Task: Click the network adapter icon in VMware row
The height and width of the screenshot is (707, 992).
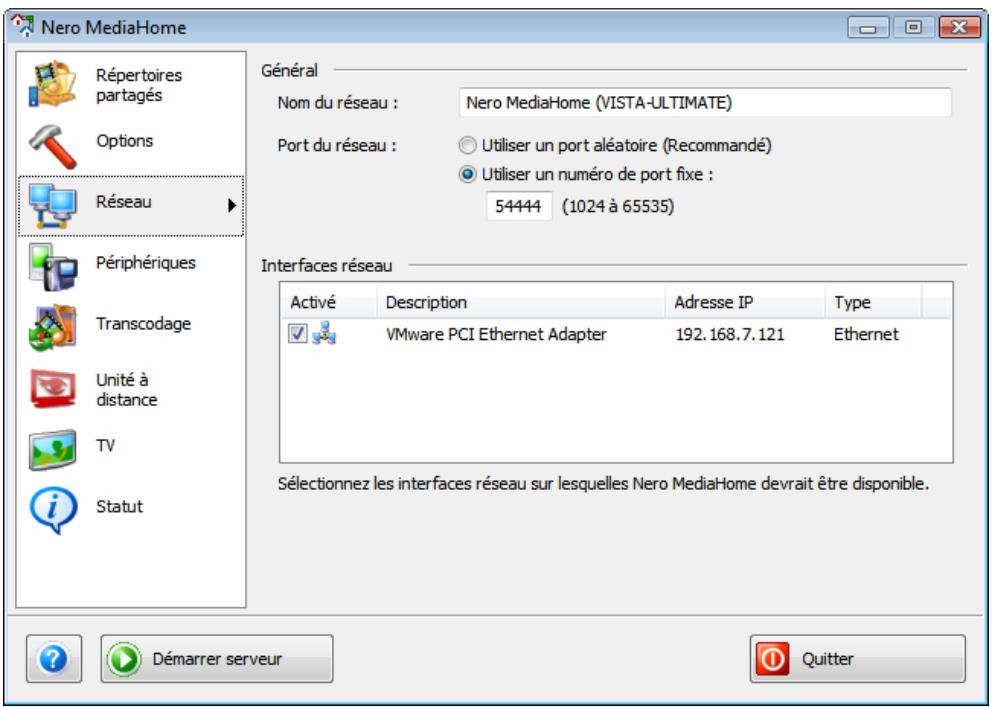Action: pyautogui.click(x=324, y=334)
